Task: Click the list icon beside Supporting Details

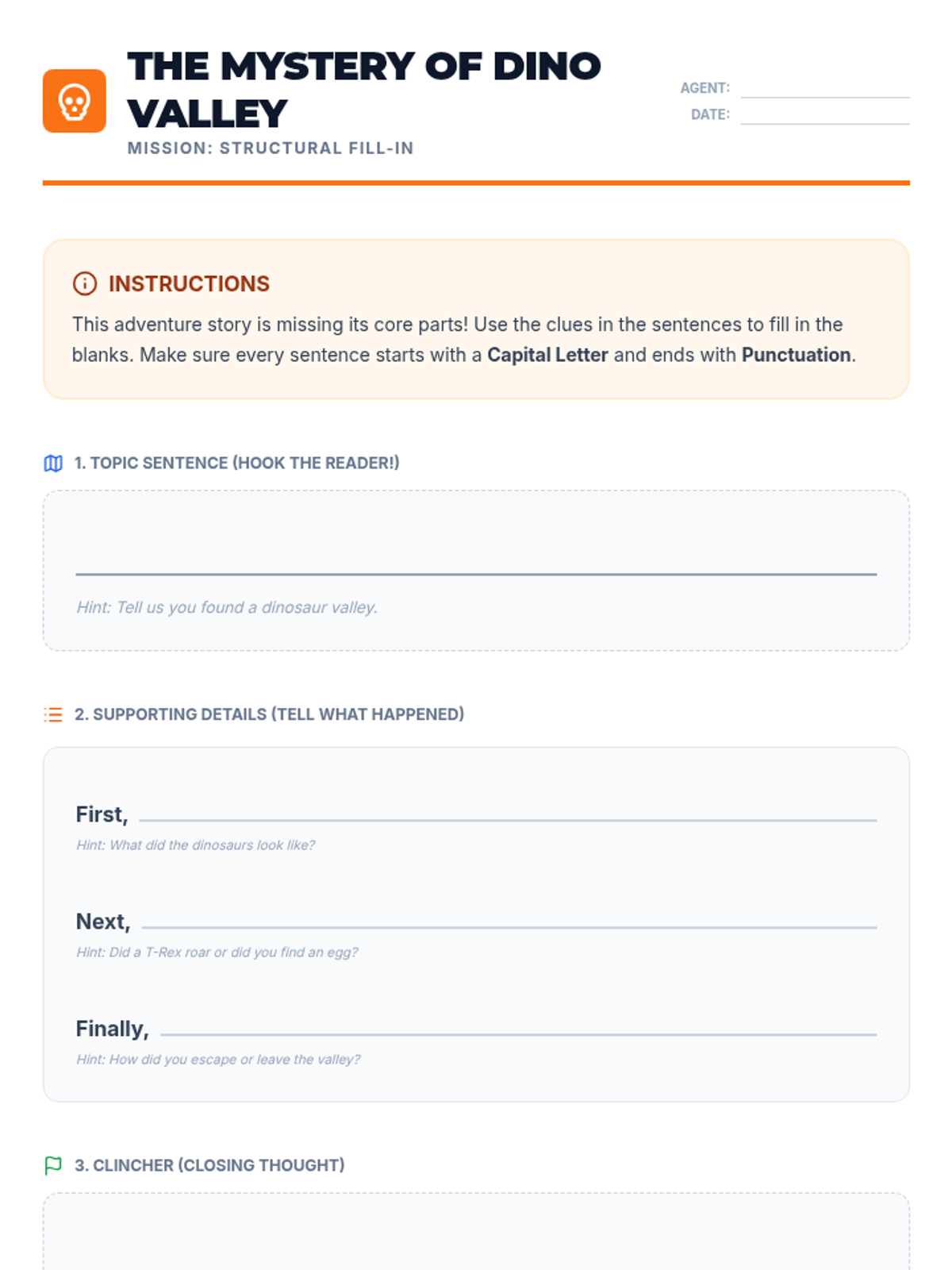Action: pos(53,714)
